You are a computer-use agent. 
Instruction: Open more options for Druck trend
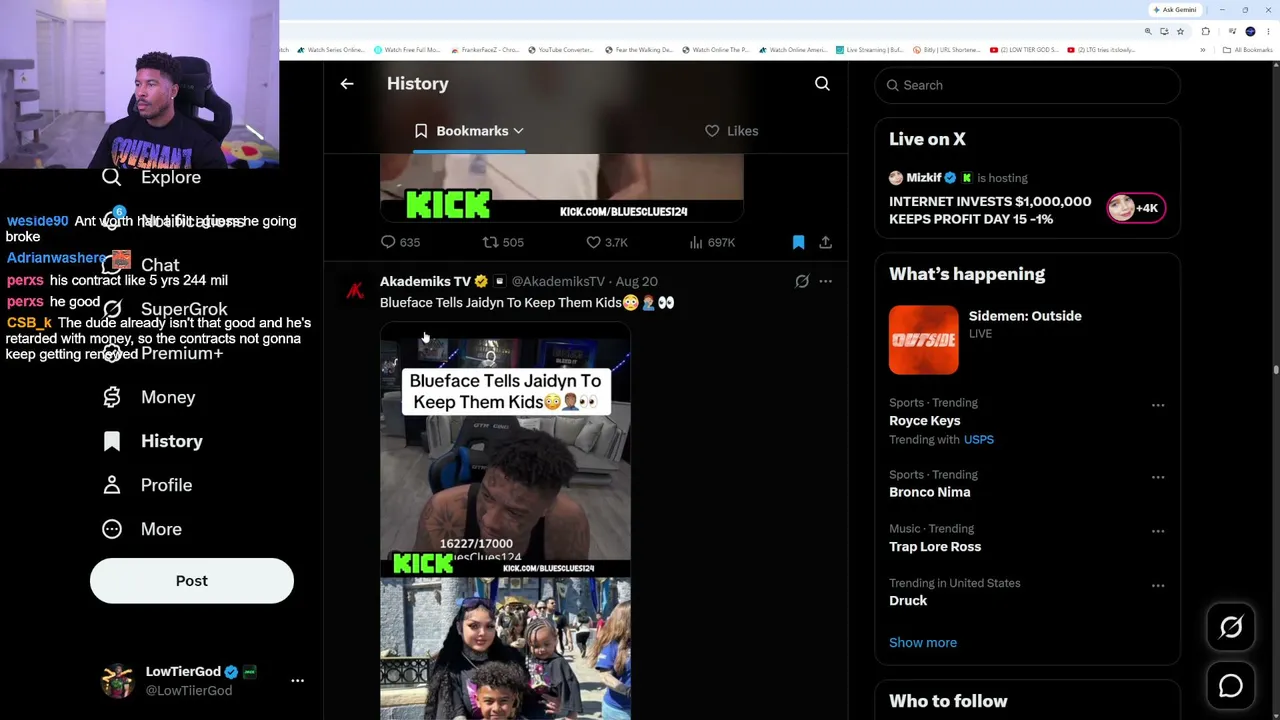[1158, 585]
